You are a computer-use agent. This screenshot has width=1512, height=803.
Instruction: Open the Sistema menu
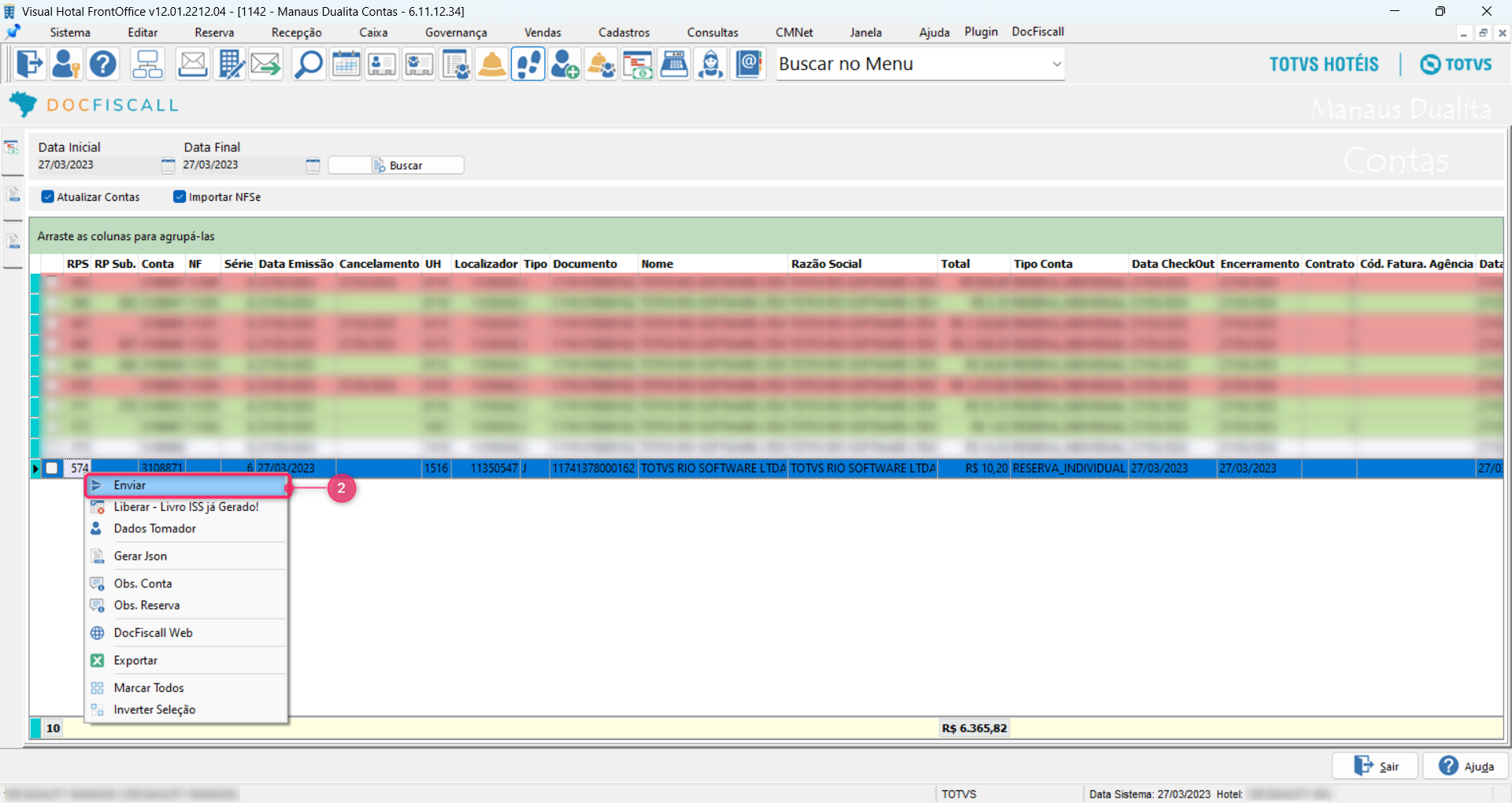tap(70, 32)
